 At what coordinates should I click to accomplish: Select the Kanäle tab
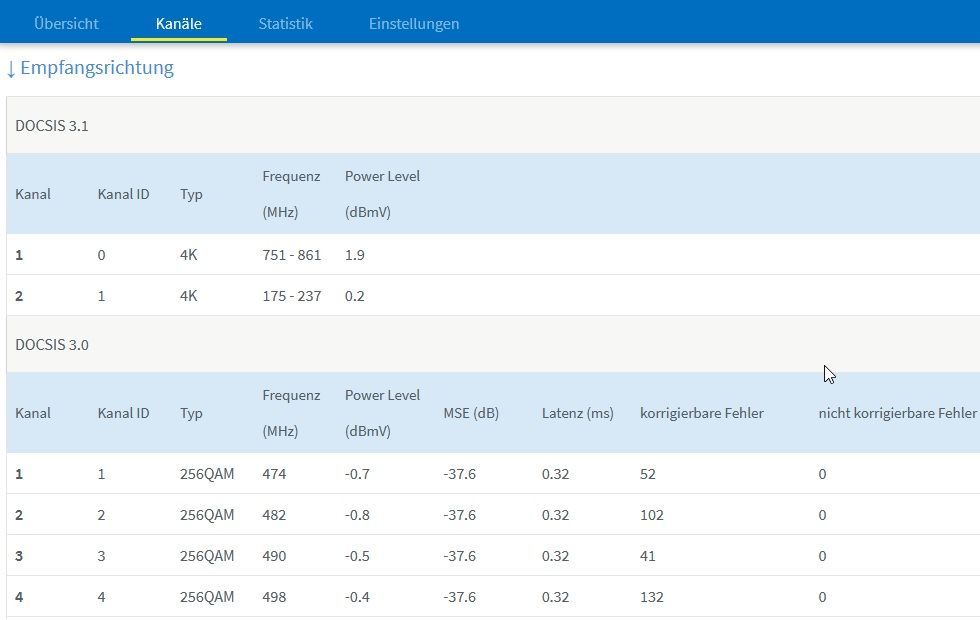pyautogui.click(x=179, y=23)
